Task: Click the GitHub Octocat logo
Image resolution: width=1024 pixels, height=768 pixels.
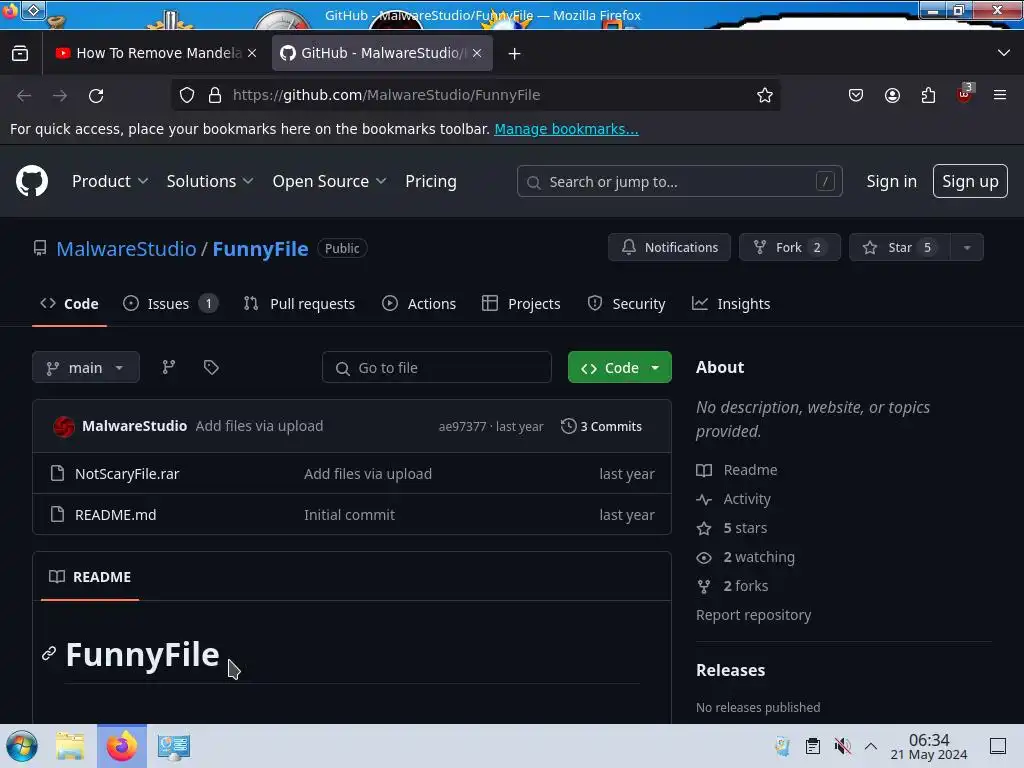Action: click(x=32, y=181)
